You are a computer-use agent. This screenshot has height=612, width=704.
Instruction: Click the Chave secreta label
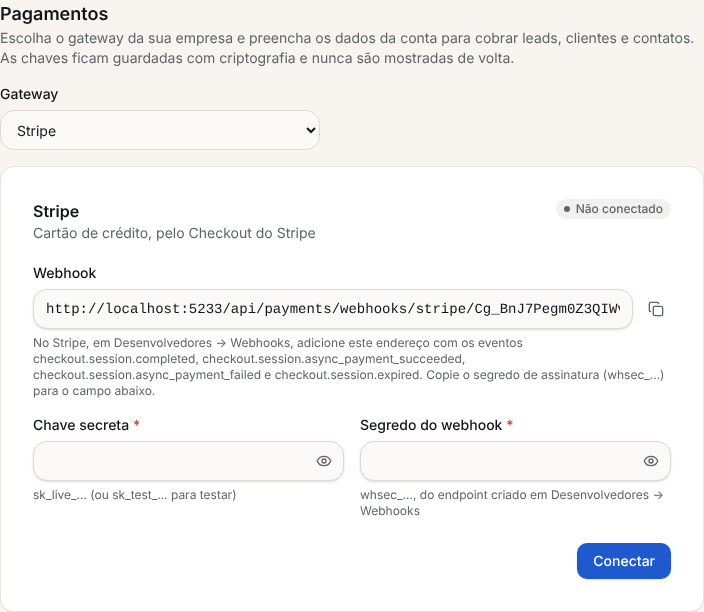click(x=81, y=425)
